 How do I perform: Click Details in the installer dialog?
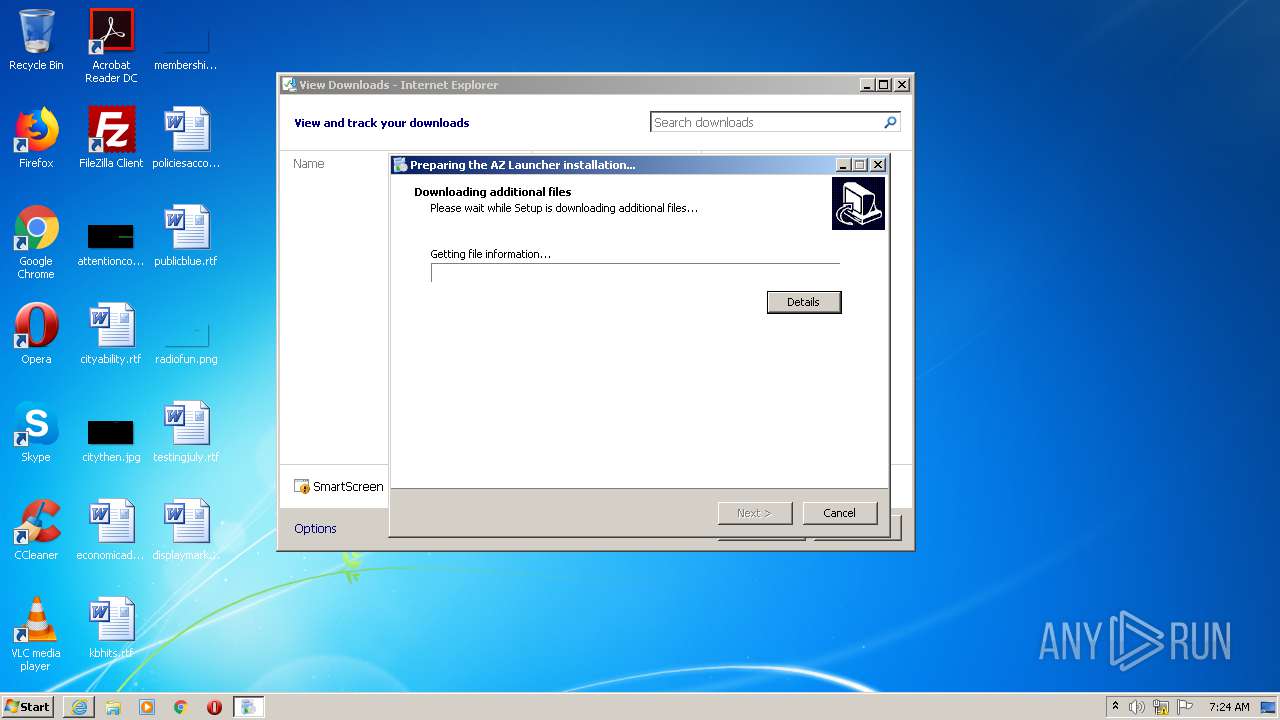[804, 302]
